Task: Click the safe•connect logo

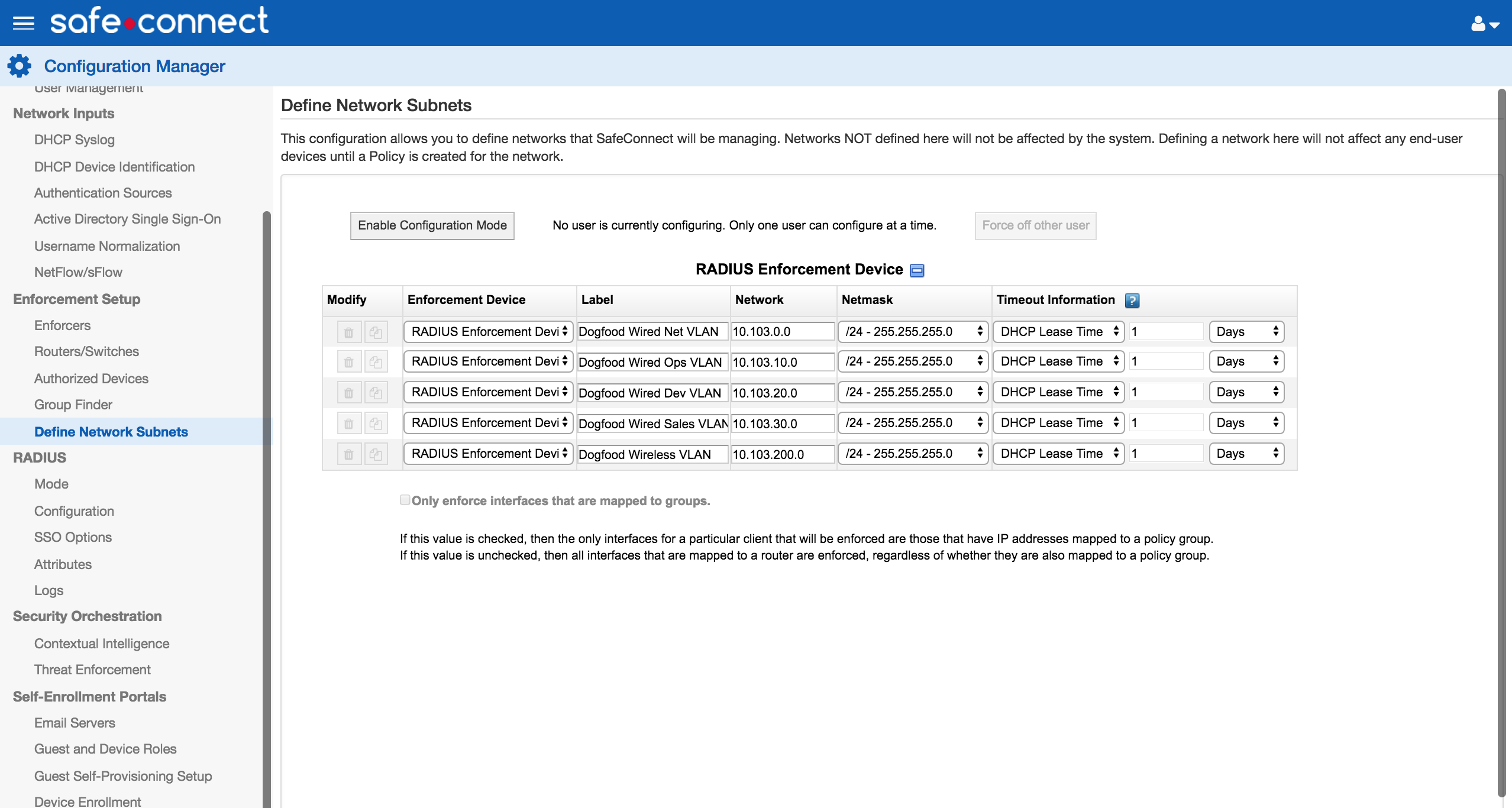Action: pos(159,21)
